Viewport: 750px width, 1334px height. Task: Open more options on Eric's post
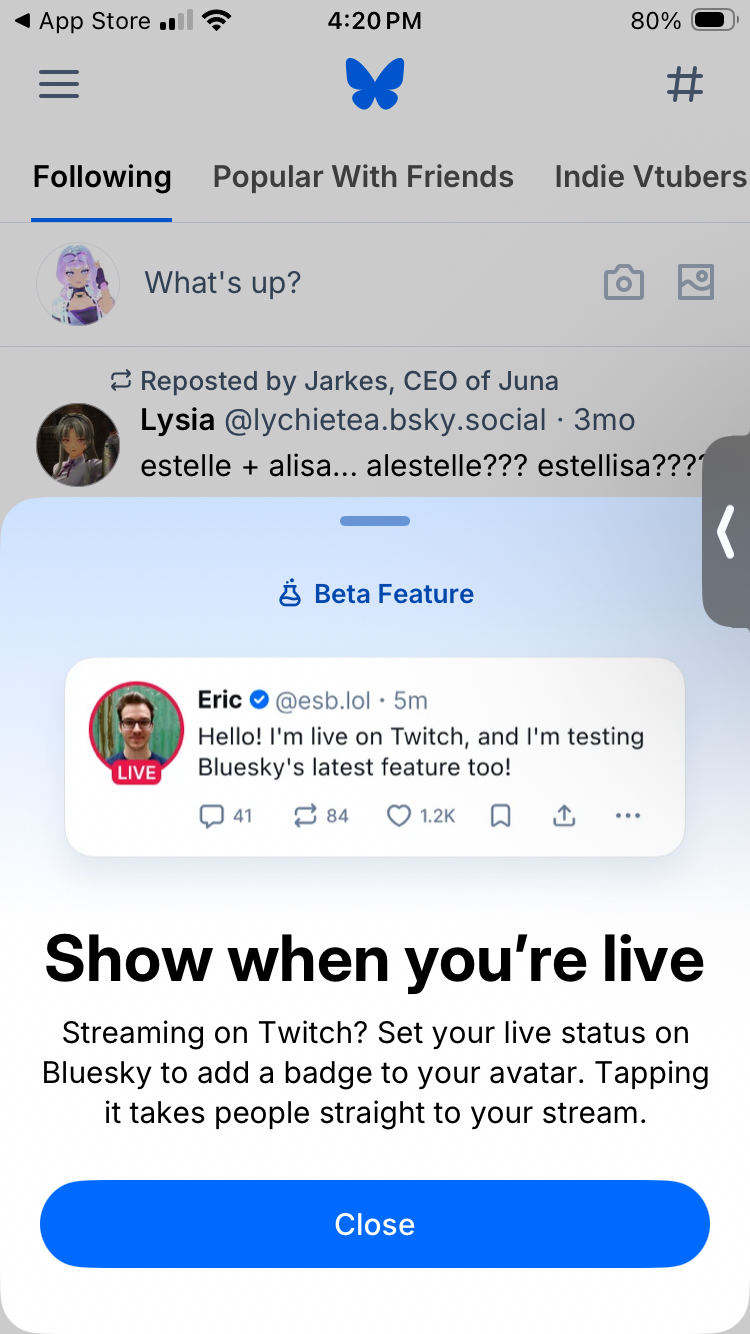coord(628,816)
